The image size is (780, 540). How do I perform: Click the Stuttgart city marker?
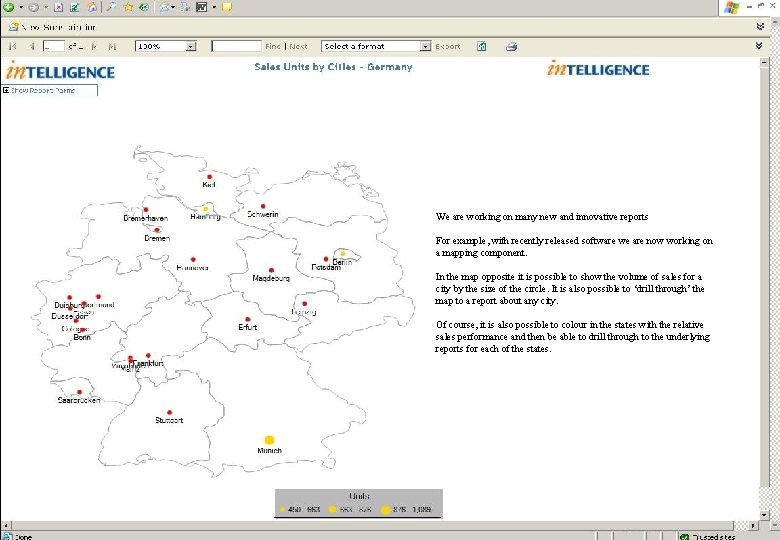pos(169,412)
